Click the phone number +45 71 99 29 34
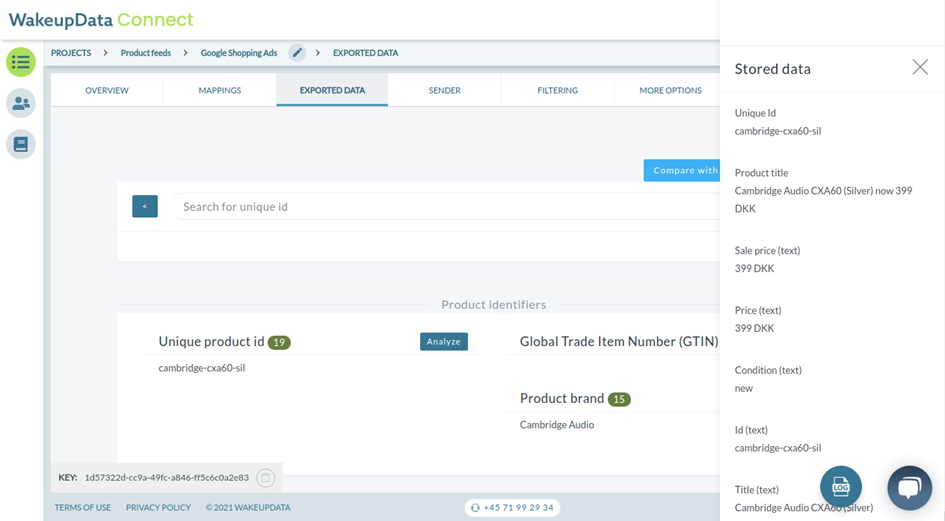Screen dimensions: 945x521 512,508
